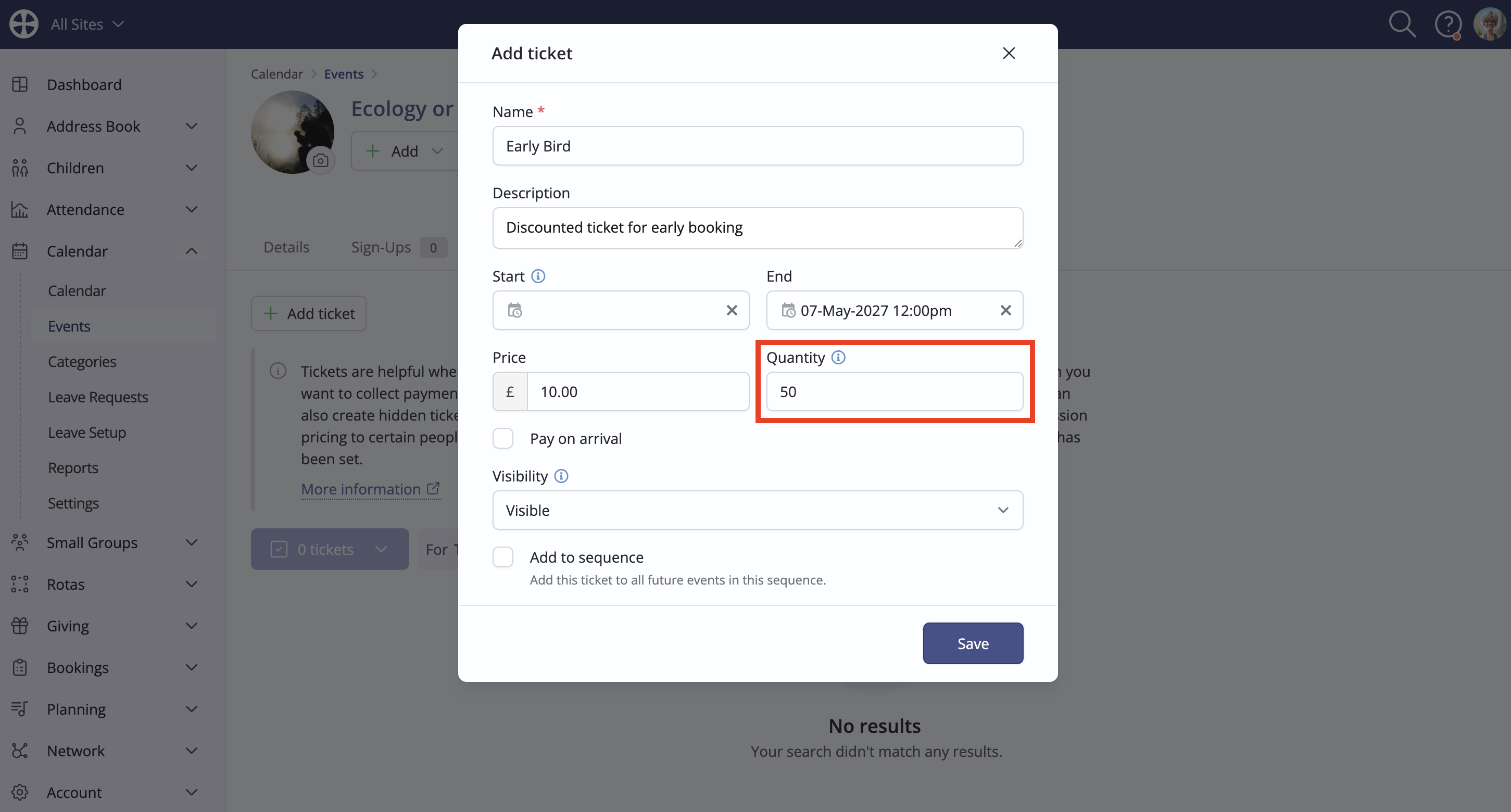
Task: Close the Add ticket dialog
Action: (1009, 53)
